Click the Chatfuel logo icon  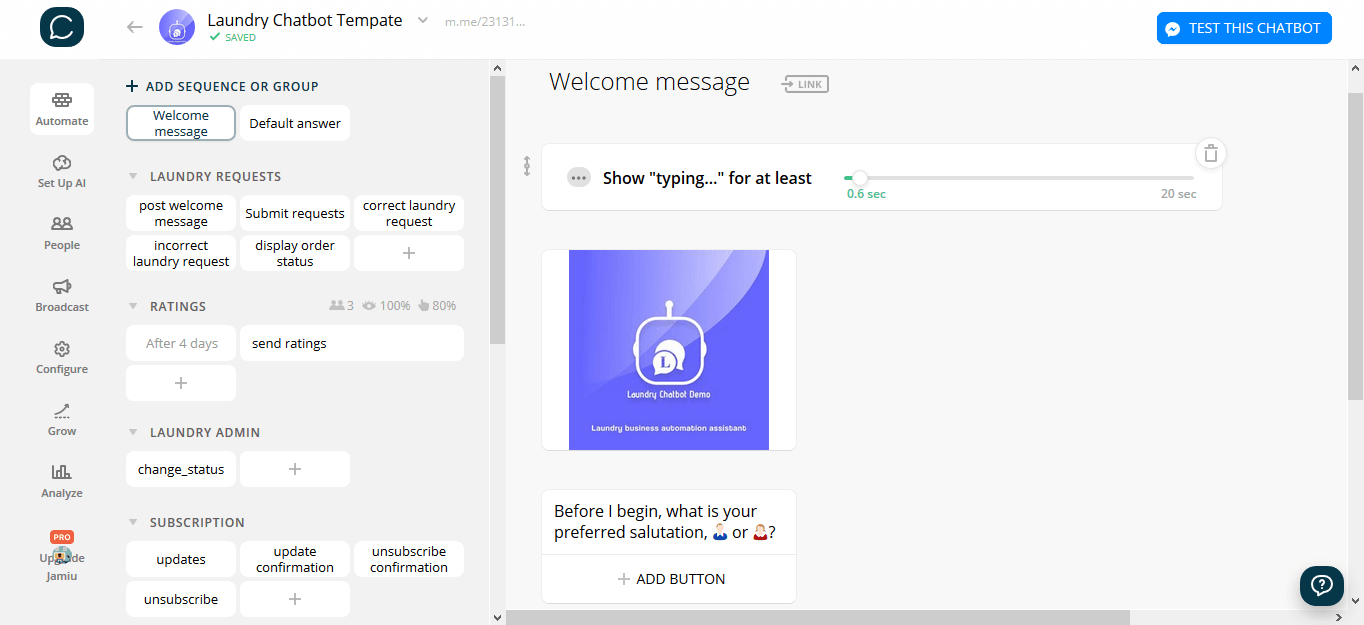tap(62, 27)
